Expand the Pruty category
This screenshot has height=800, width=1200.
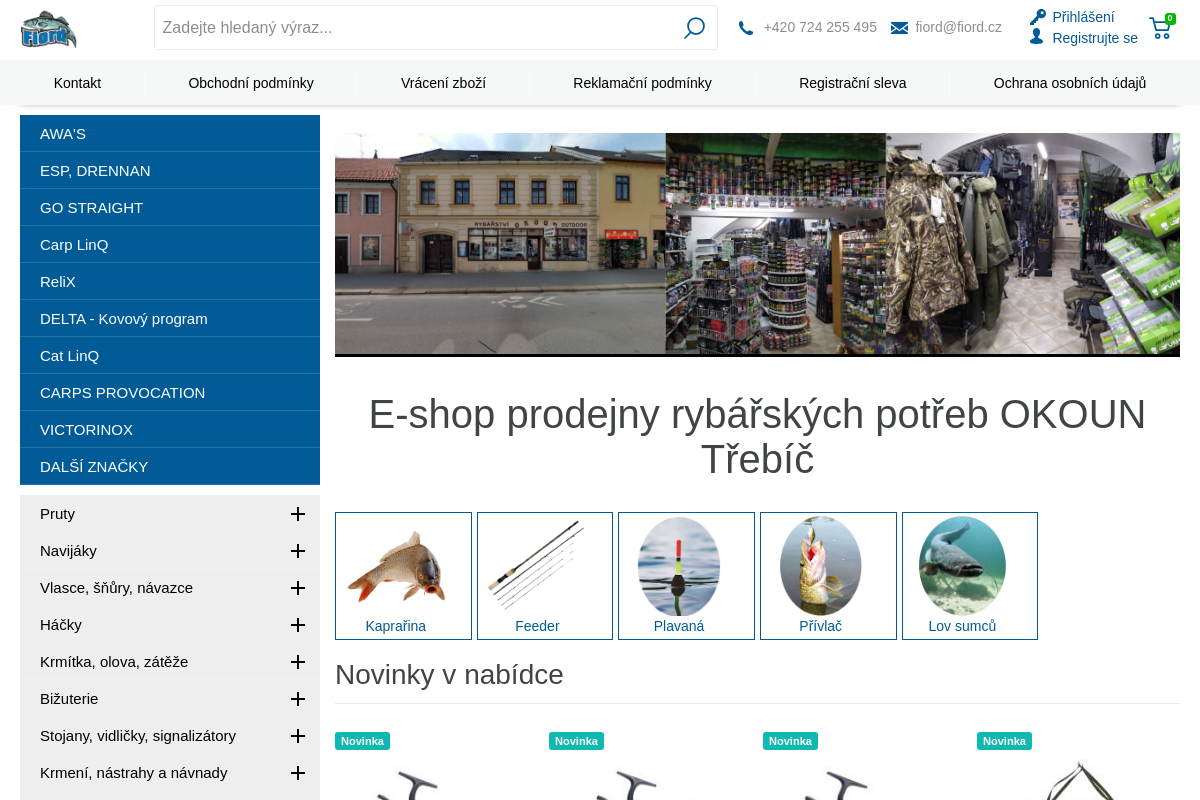[x=297, y=514]
